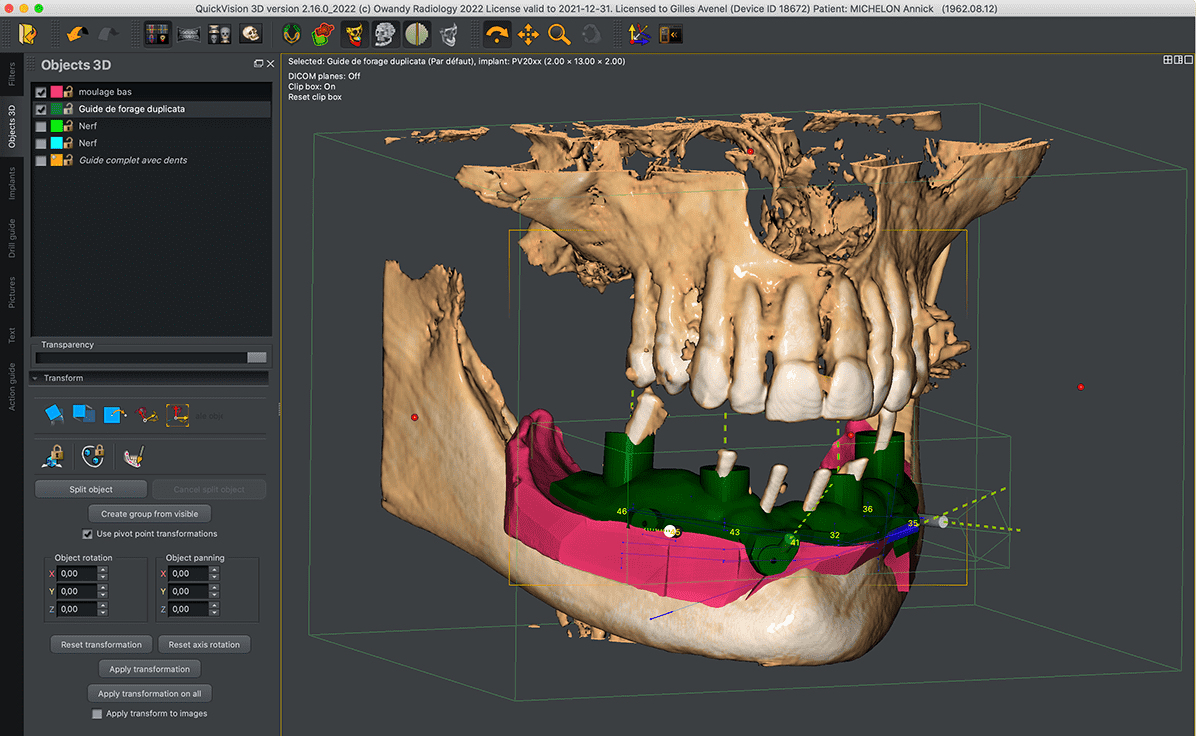Enable Apply transform to images checkbox

[x=97, y=714]
